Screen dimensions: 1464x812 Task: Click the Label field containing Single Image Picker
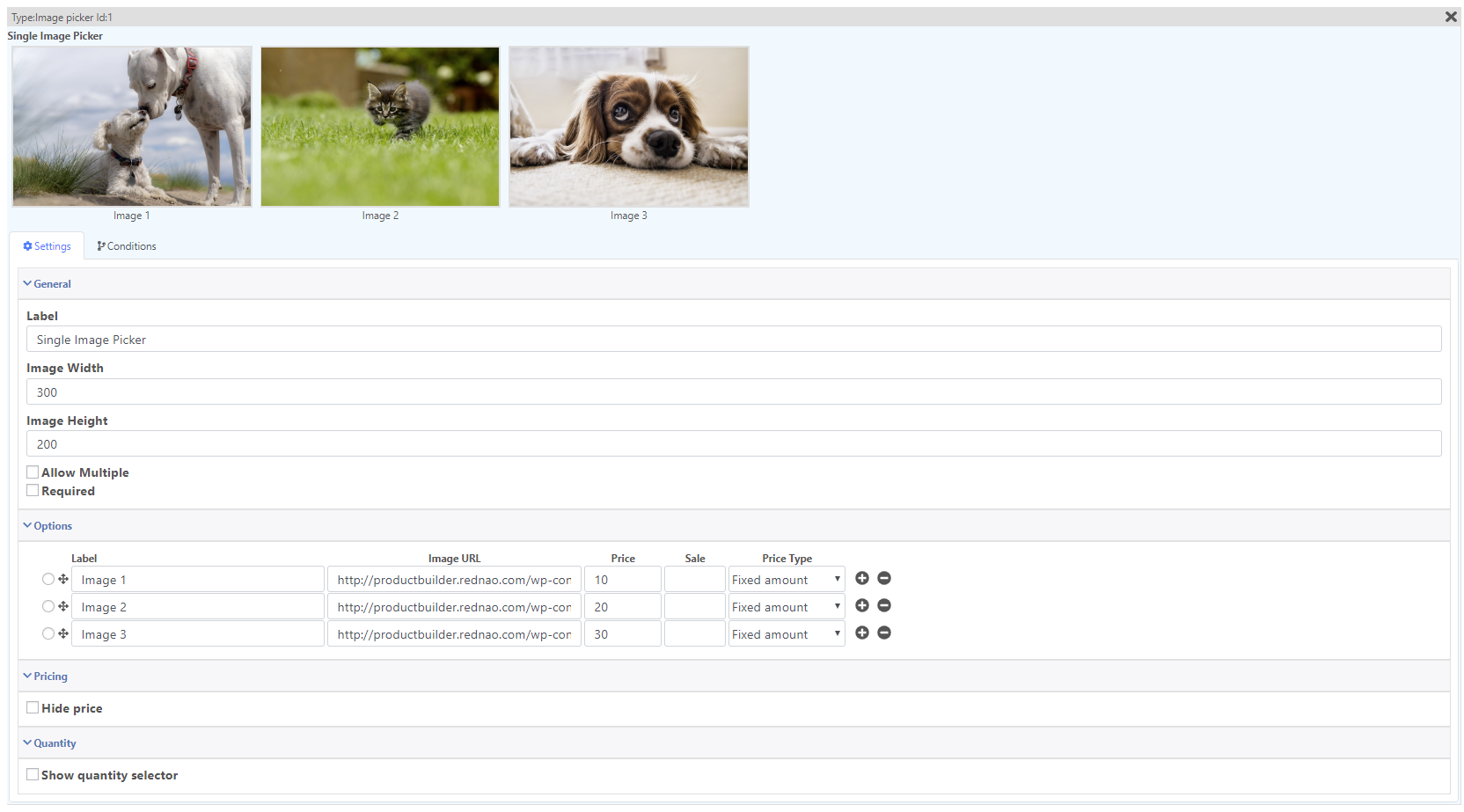click(734, 340)
